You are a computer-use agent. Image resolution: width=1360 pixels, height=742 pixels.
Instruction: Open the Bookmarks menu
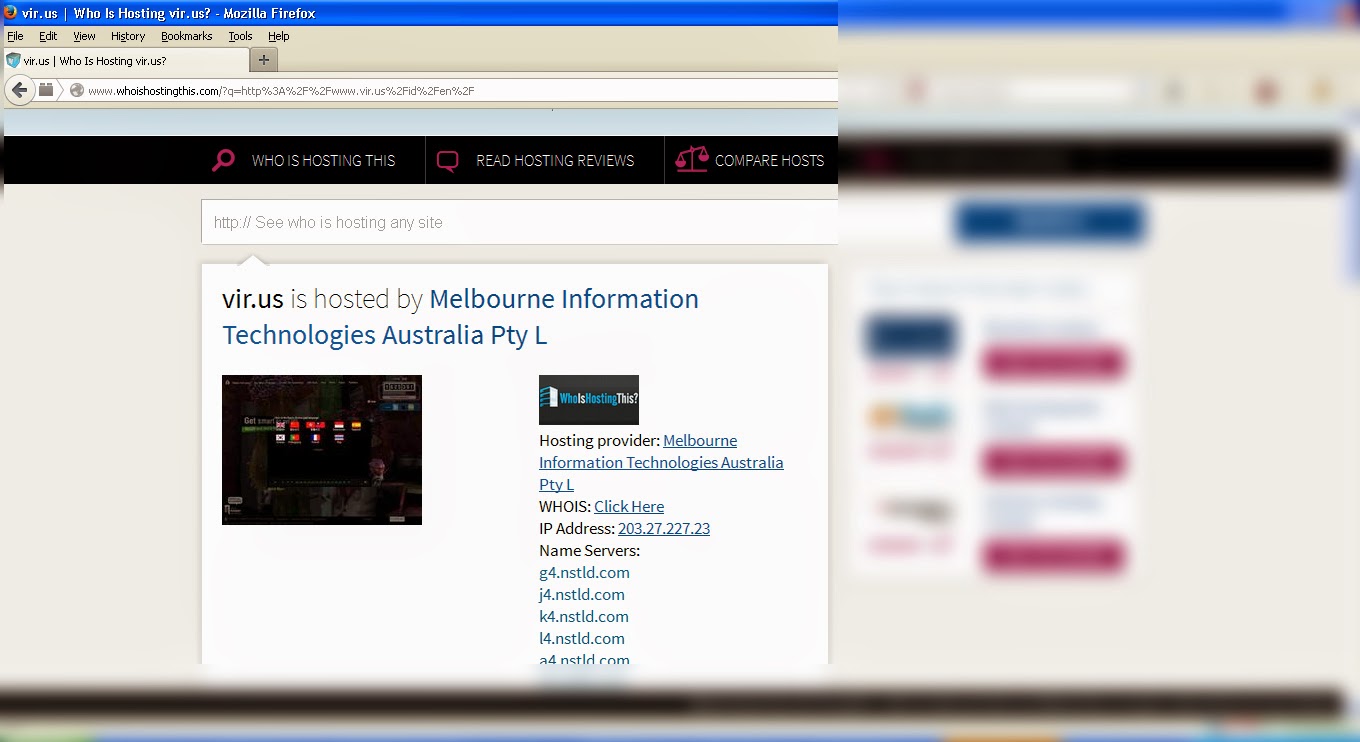coord(186,36)
